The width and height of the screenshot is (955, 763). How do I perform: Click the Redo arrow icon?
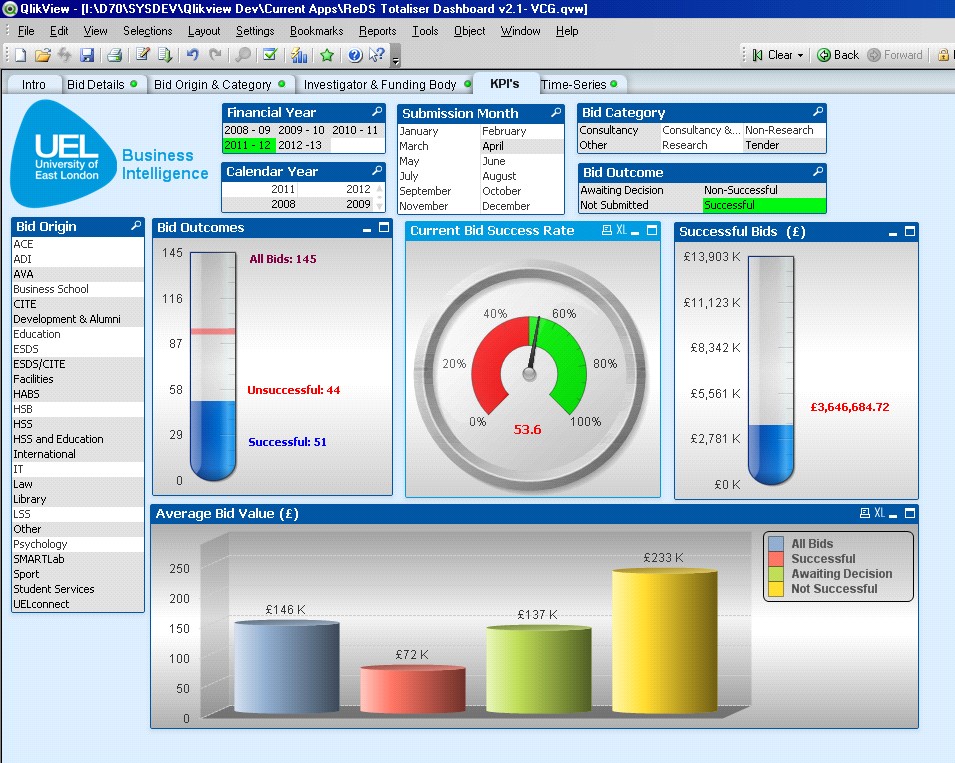point(215,55)
